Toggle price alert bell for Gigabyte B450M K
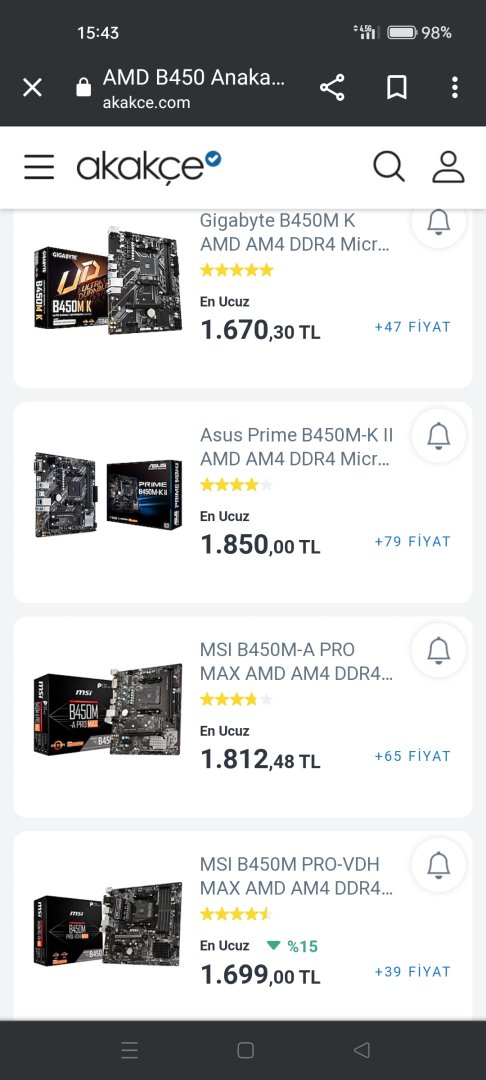Screen dimensions: 486x1080 point(439,222)
